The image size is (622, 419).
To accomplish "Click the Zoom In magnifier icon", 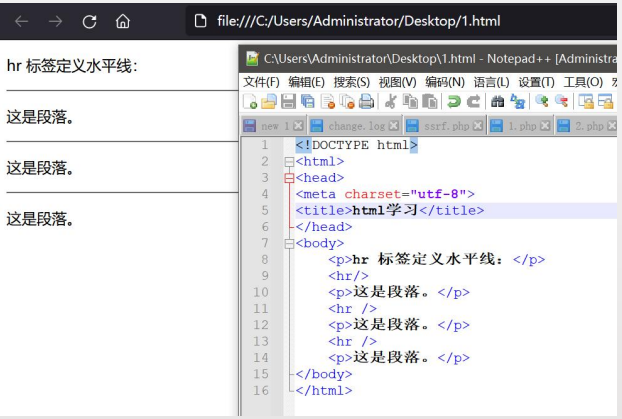I will point(541,101).
